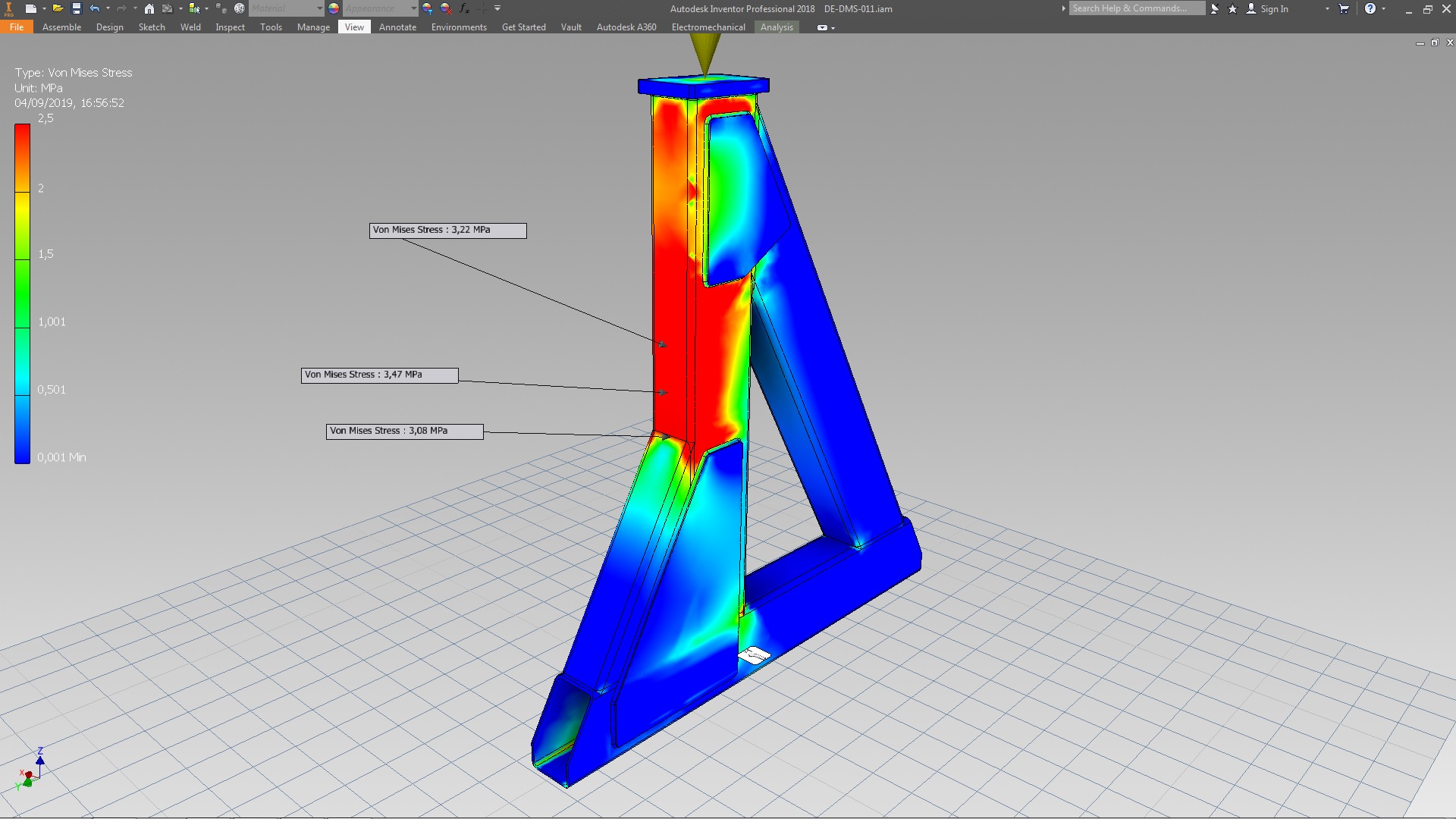Switch to the Annotate tab

tap(397, 27)
